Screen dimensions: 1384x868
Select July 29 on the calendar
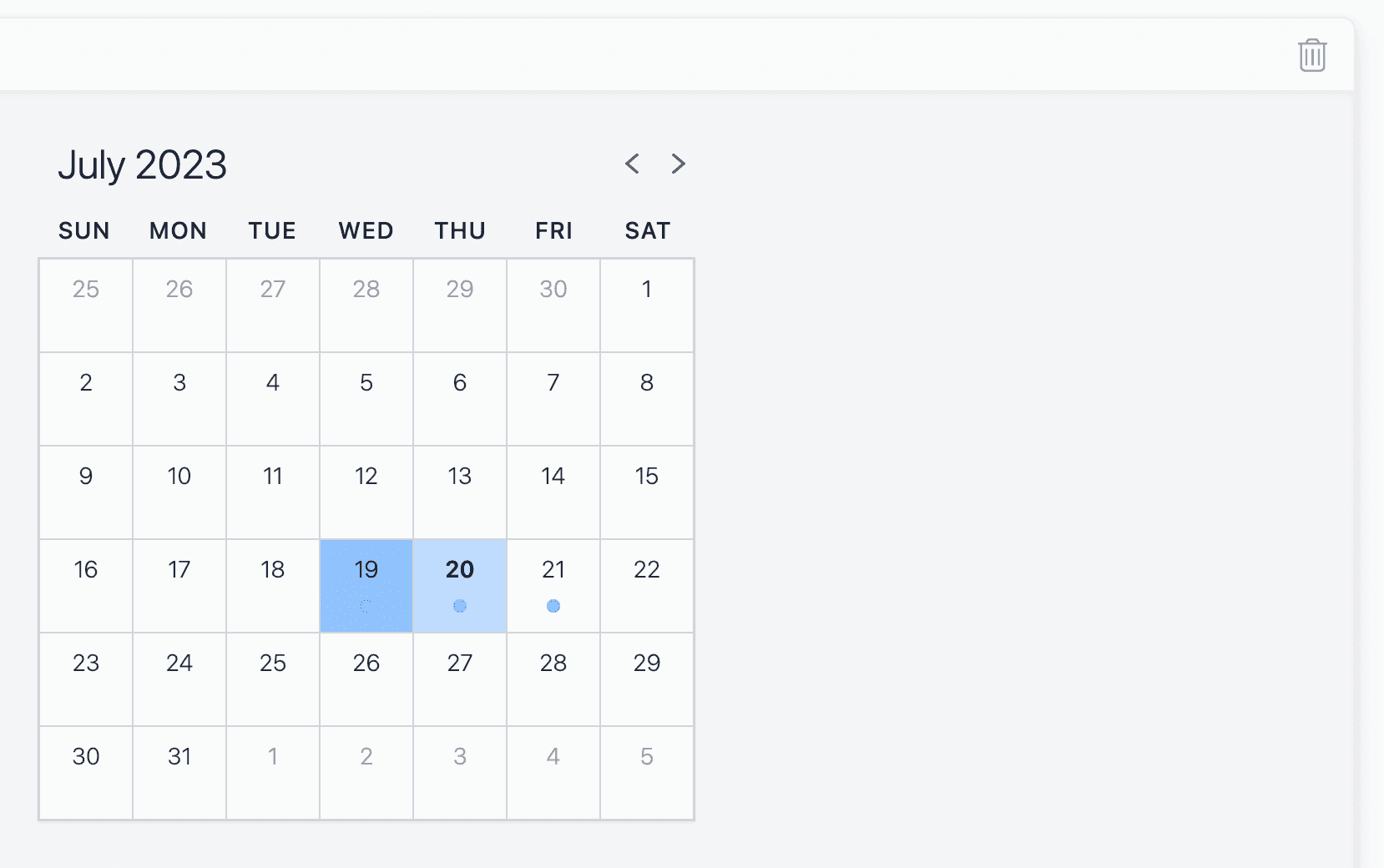tap(647, 679)
